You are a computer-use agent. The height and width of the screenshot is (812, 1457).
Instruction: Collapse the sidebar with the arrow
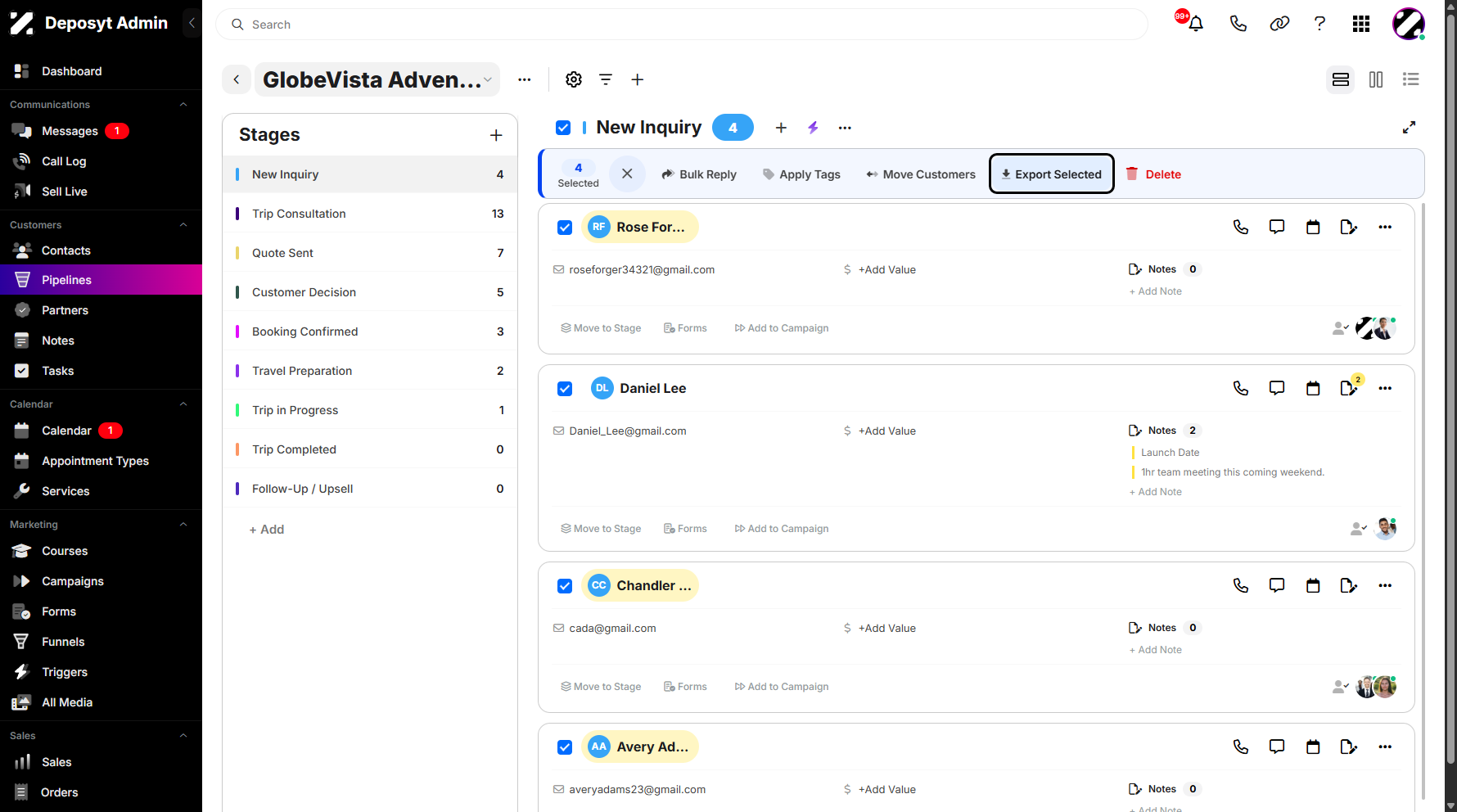[192, 23]
